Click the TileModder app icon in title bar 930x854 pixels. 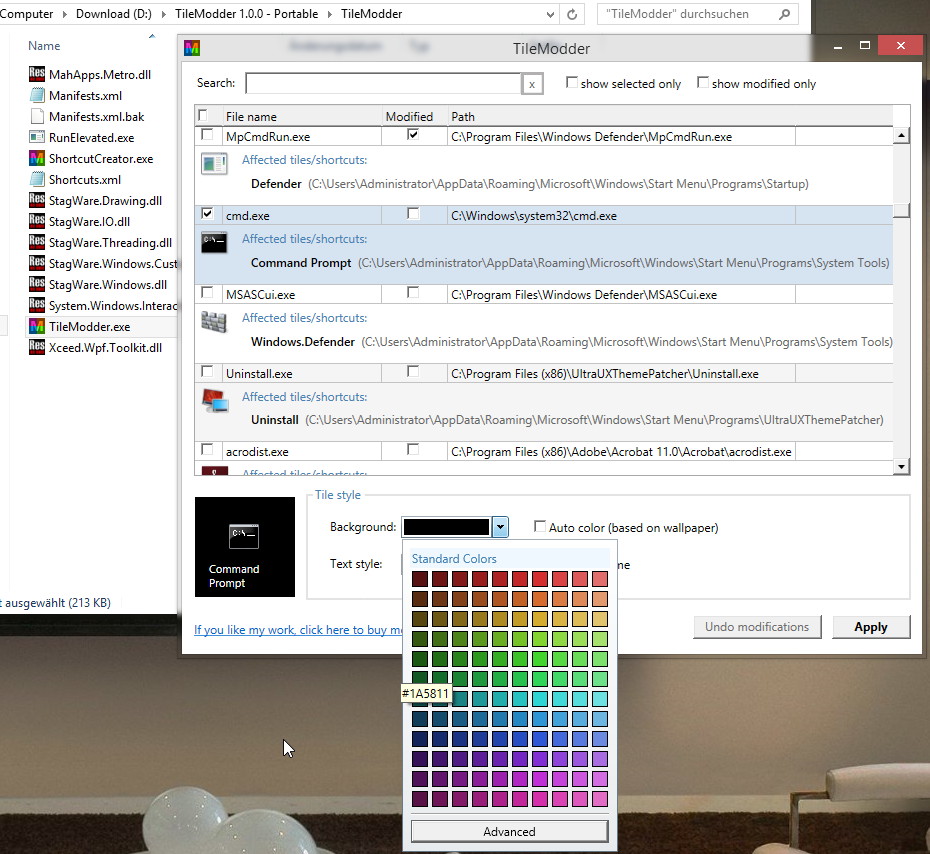(x=192, y=48)
